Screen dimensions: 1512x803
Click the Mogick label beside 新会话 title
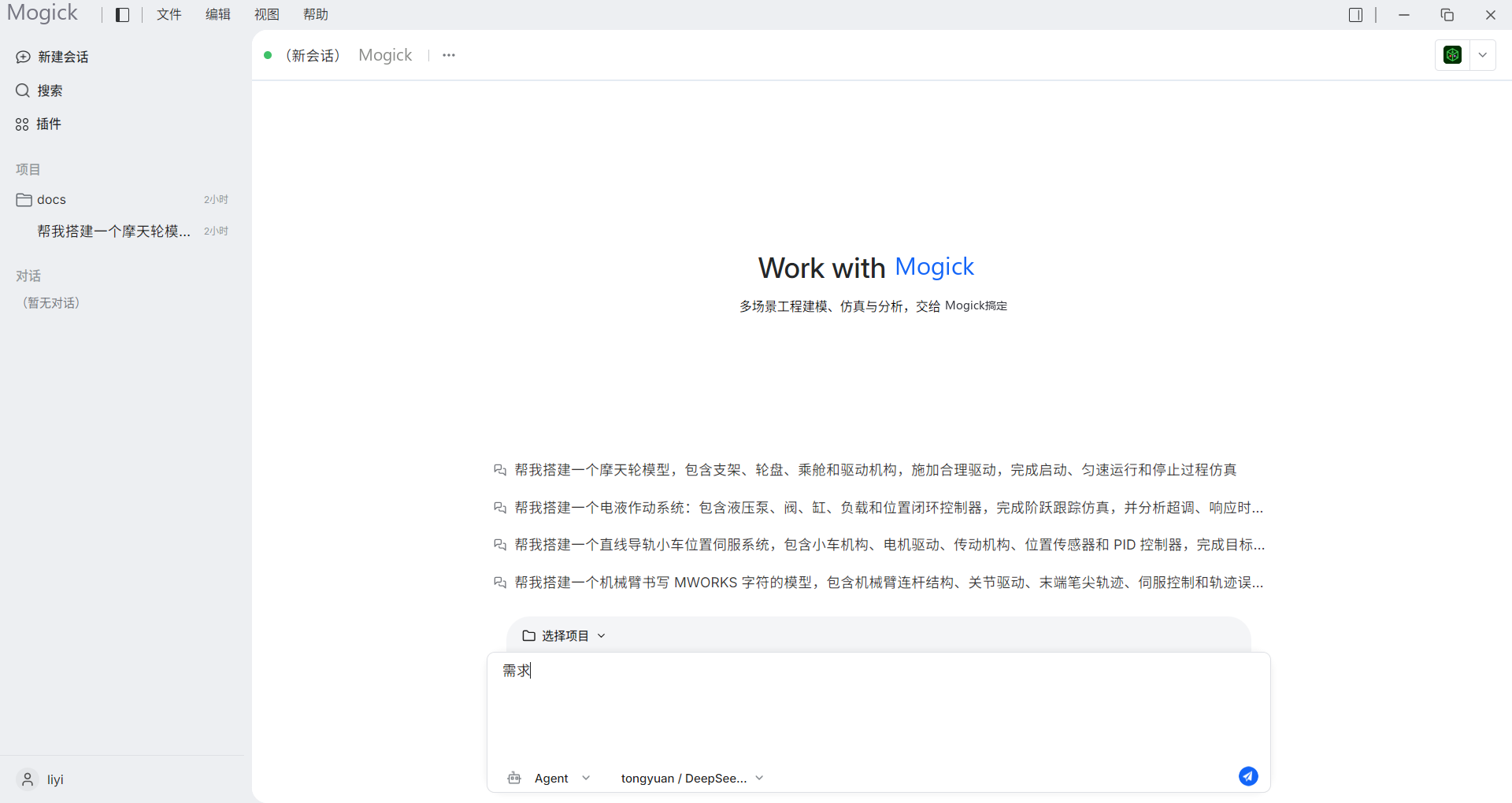pos(385,55)
